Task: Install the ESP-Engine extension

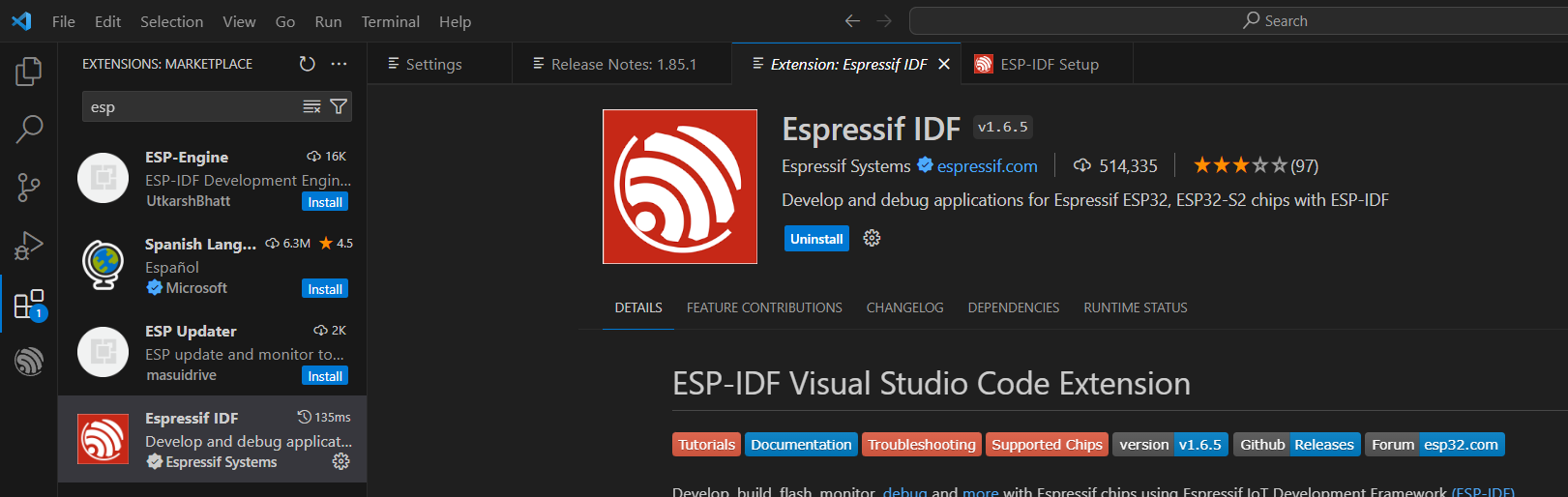Action: pyautogui.click(x=325, y=202)
